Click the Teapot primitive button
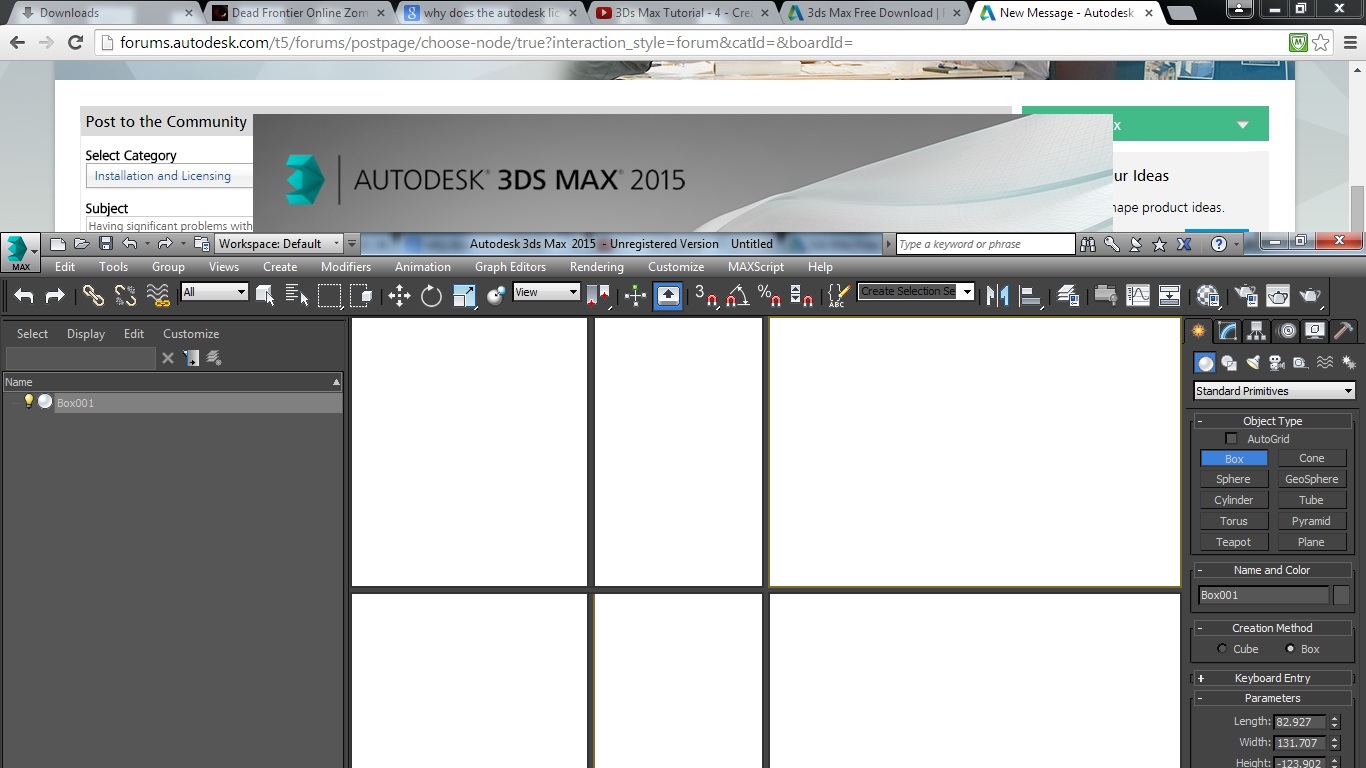1366x768 pixels. pyautogui.click(x=1233, y=542)
